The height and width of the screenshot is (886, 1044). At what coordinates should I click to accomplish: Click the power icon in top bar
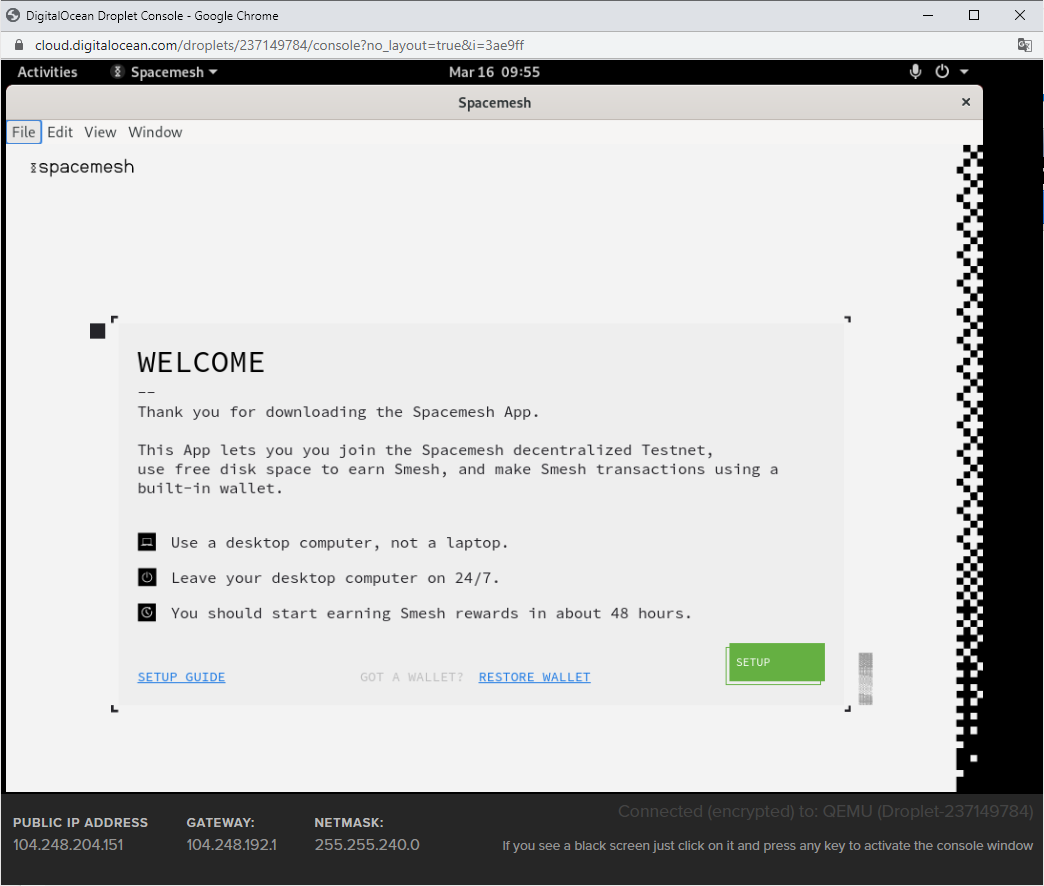941,71
